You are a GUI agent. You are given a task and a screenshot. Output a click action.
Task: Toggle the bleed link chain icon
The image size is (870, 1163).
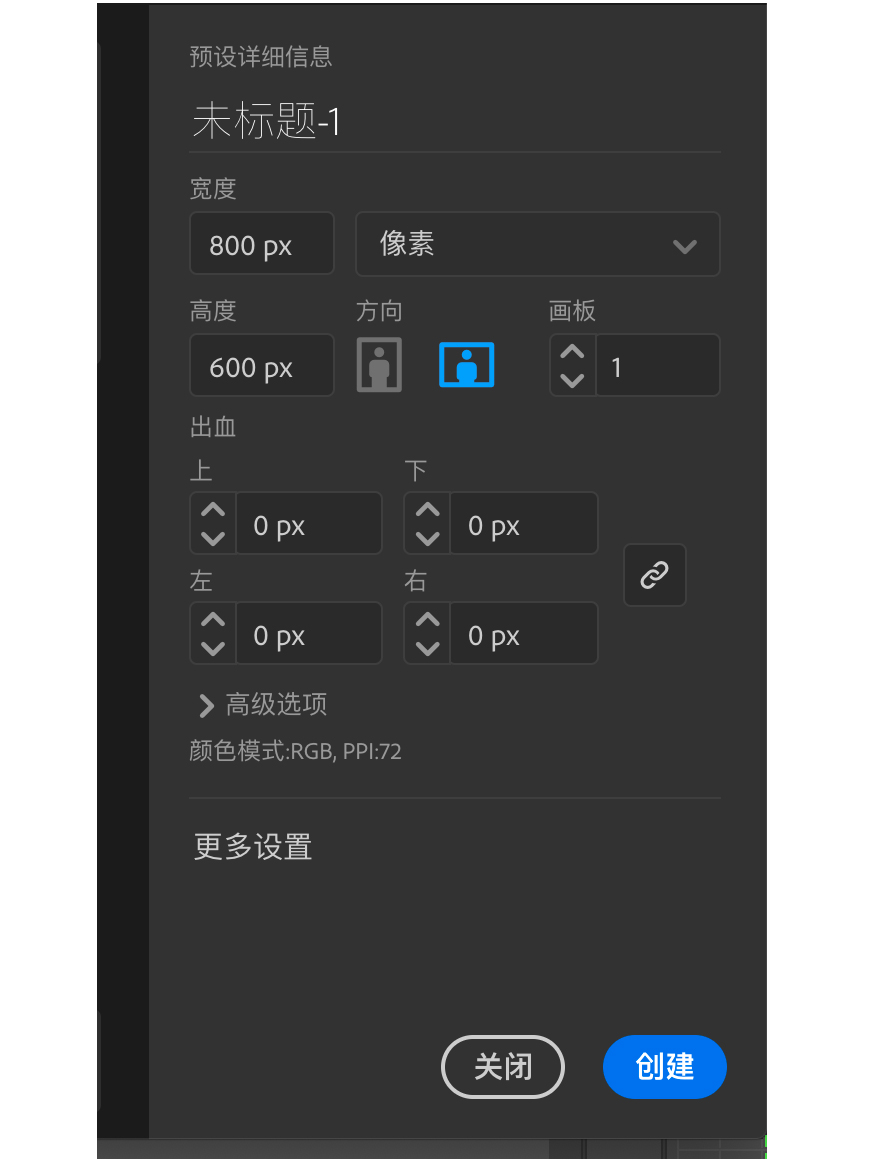click(x=654, y=575)
